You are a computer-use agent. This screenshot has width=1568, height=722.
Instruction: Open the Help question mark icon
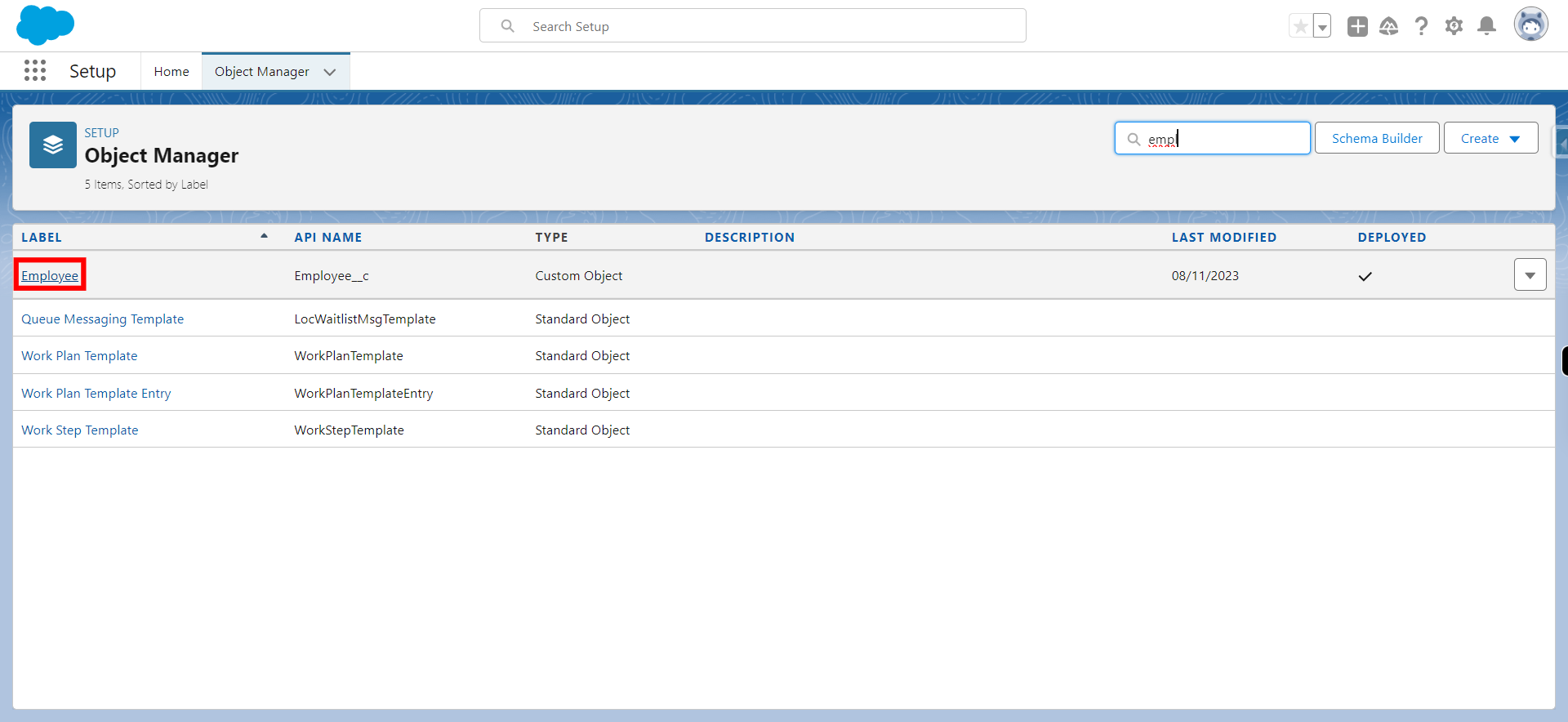point(1422,26)
